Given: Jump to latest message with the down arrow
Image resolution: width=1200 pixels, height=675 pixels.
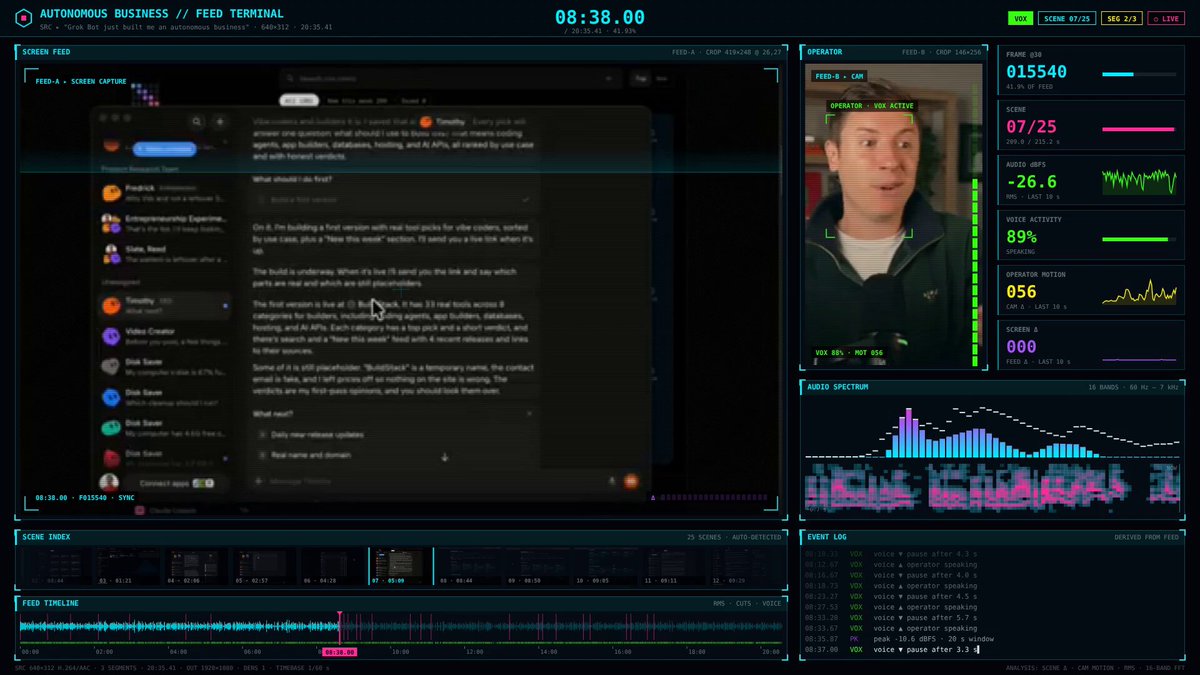Looking at the screenshot, I should 444,457.
